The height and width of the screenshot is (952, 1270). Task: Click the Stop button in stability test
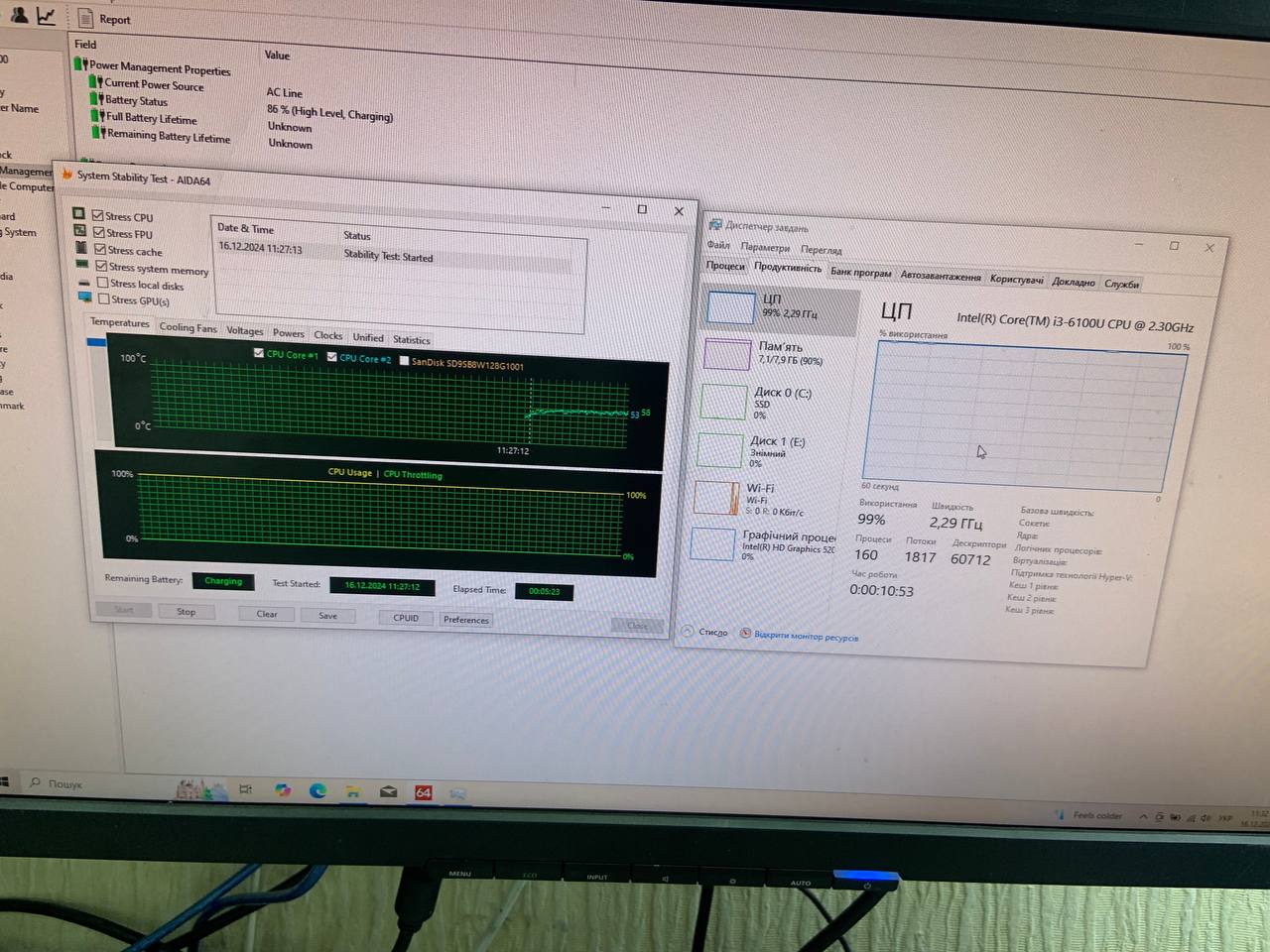point(186,611)
